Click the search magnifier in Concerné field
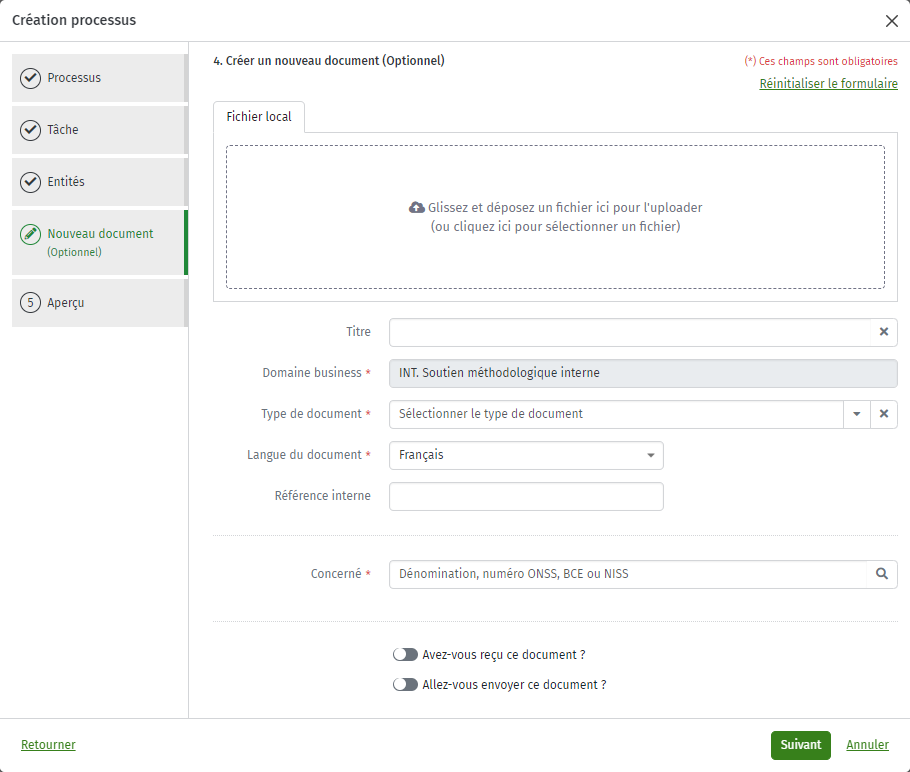 pos(882,573)
